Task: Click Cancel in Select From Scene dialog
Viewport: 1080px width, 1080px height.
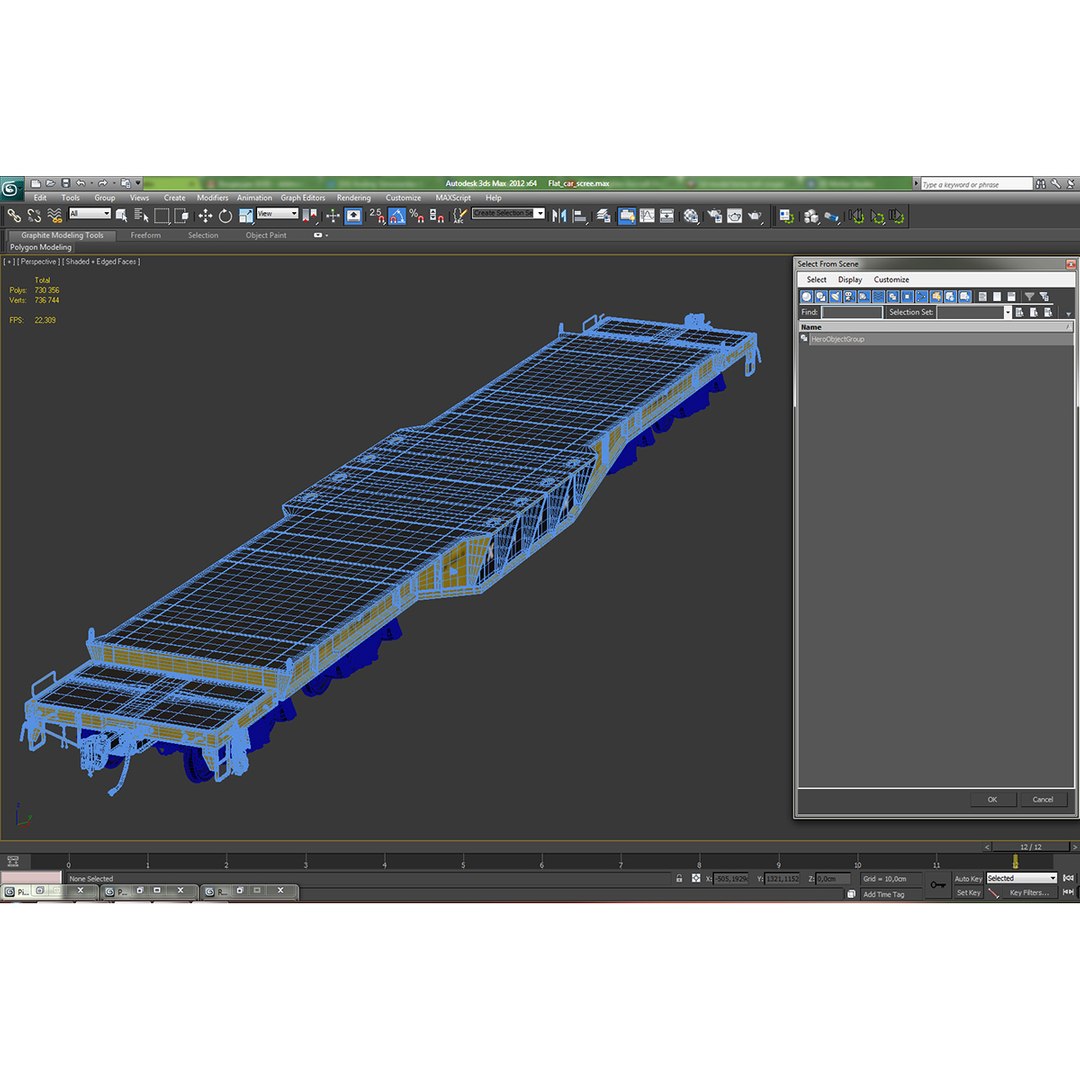Action: click(1043, 800)
